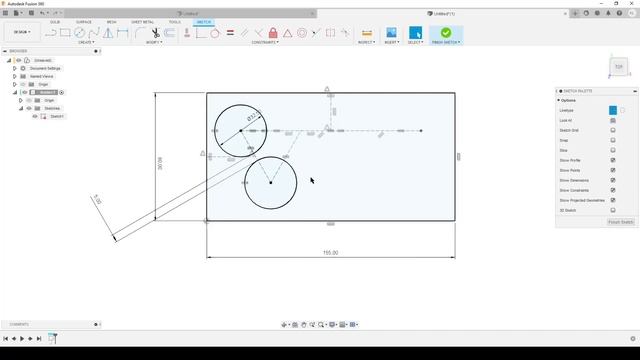Apply the Equal constraint

pos(230,33)
